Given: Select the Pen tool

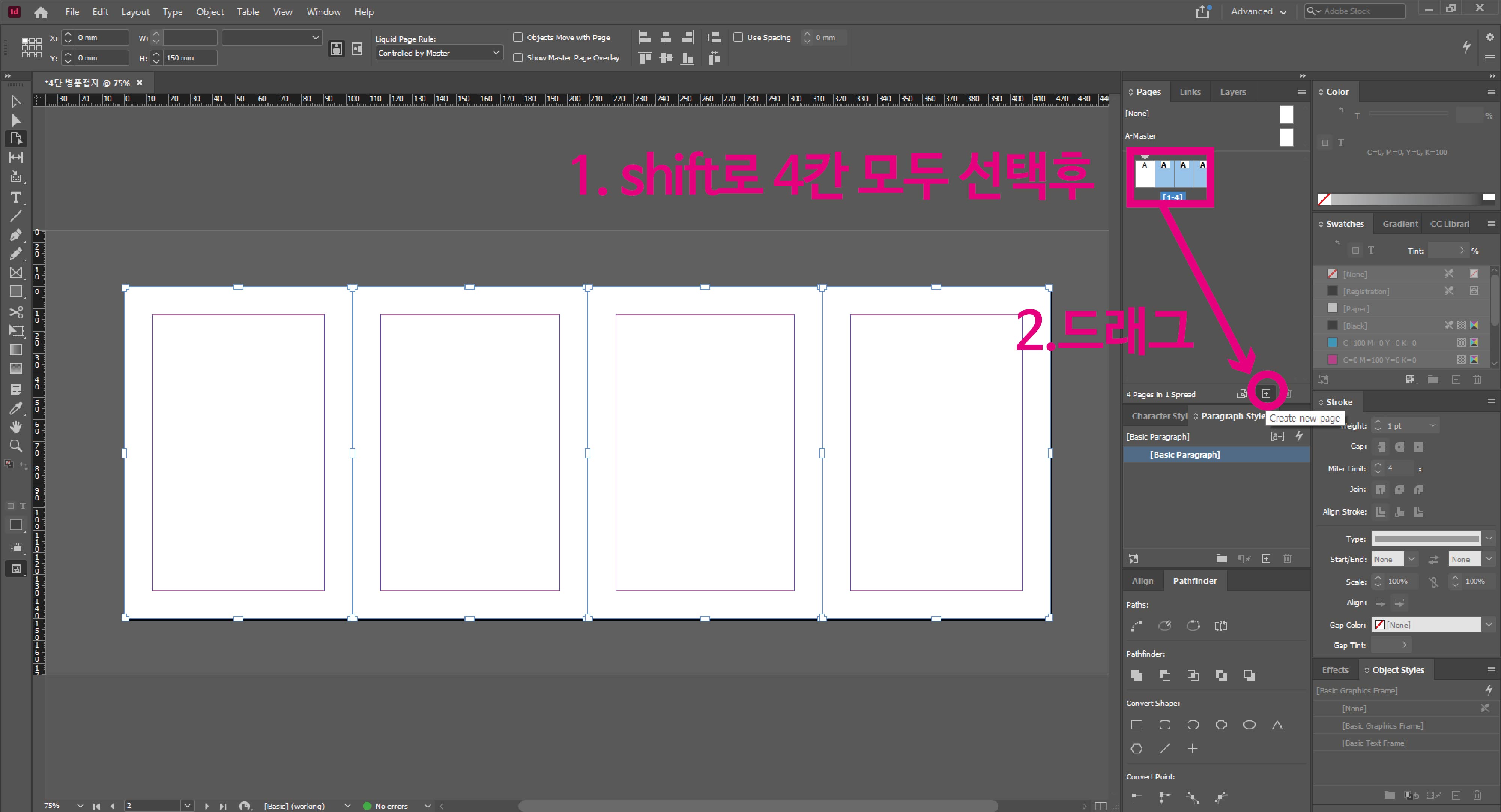Looking at the screenshot, I should click(x=16, y=235).
